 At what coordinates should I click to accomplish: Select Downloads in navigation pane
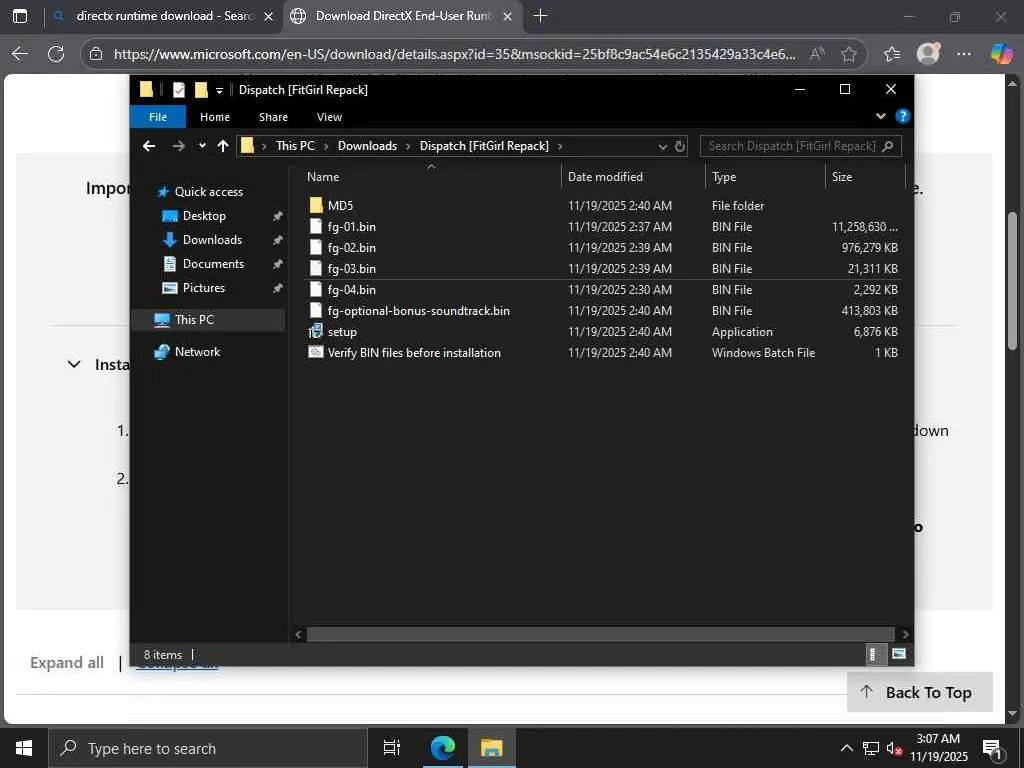[212, 240]
